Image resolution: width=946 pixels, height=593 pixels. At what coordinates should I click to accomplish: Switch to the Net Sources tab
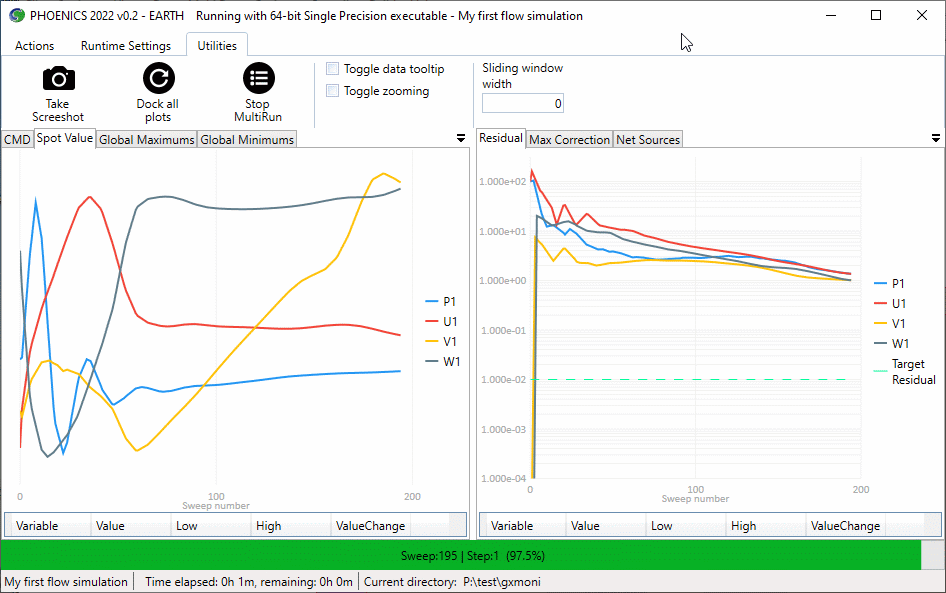pyautogui.click(x=648, y=140)
